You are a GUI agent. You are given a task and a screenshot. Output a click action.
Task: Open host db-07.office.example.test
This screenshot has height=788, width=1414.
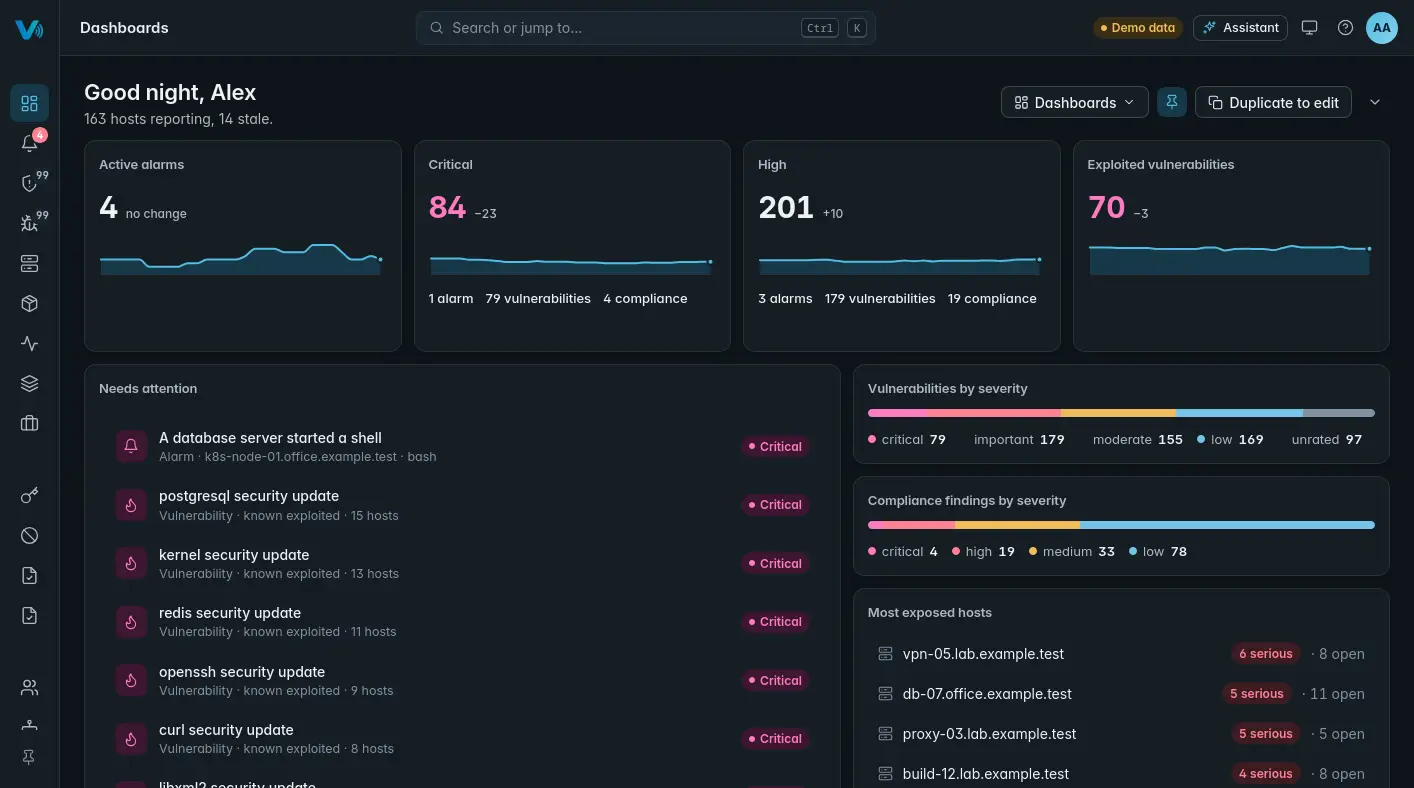pyautogui.click(x=1121, y=694)
